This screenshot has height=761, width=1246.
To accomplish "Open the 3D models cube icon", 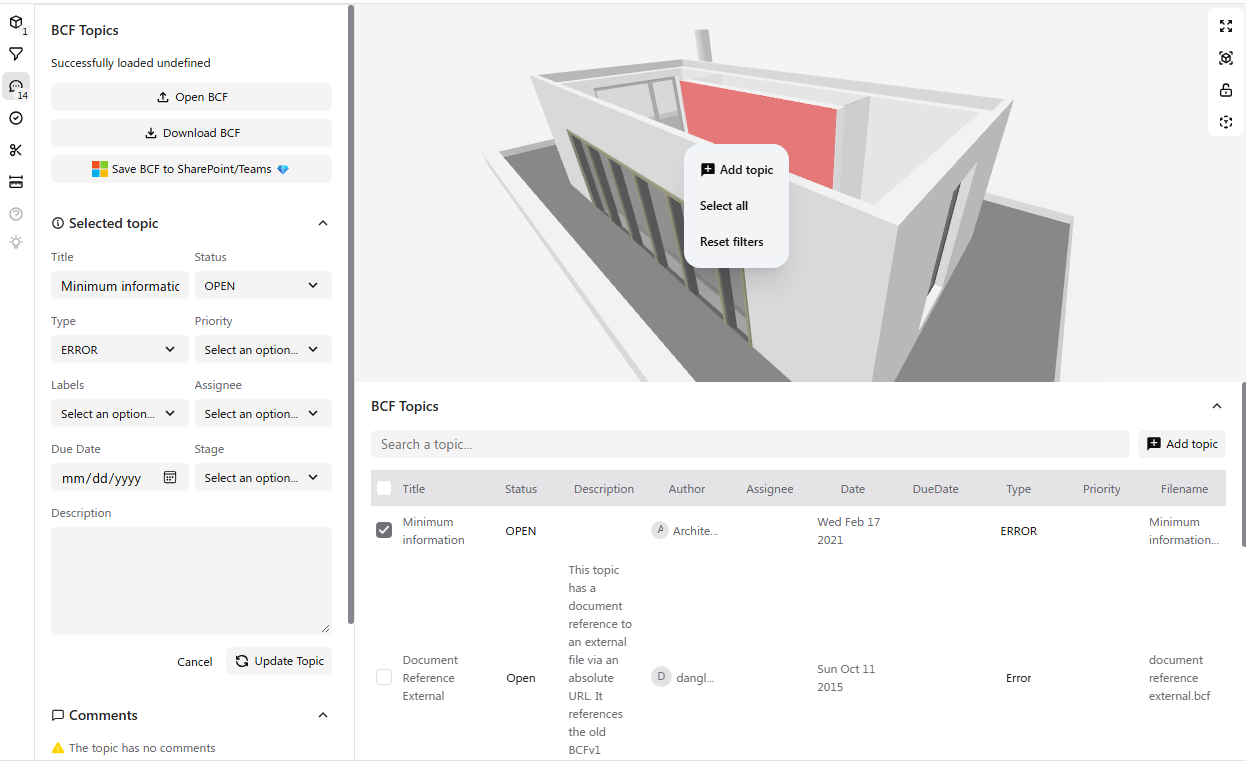I will [16, 22].
